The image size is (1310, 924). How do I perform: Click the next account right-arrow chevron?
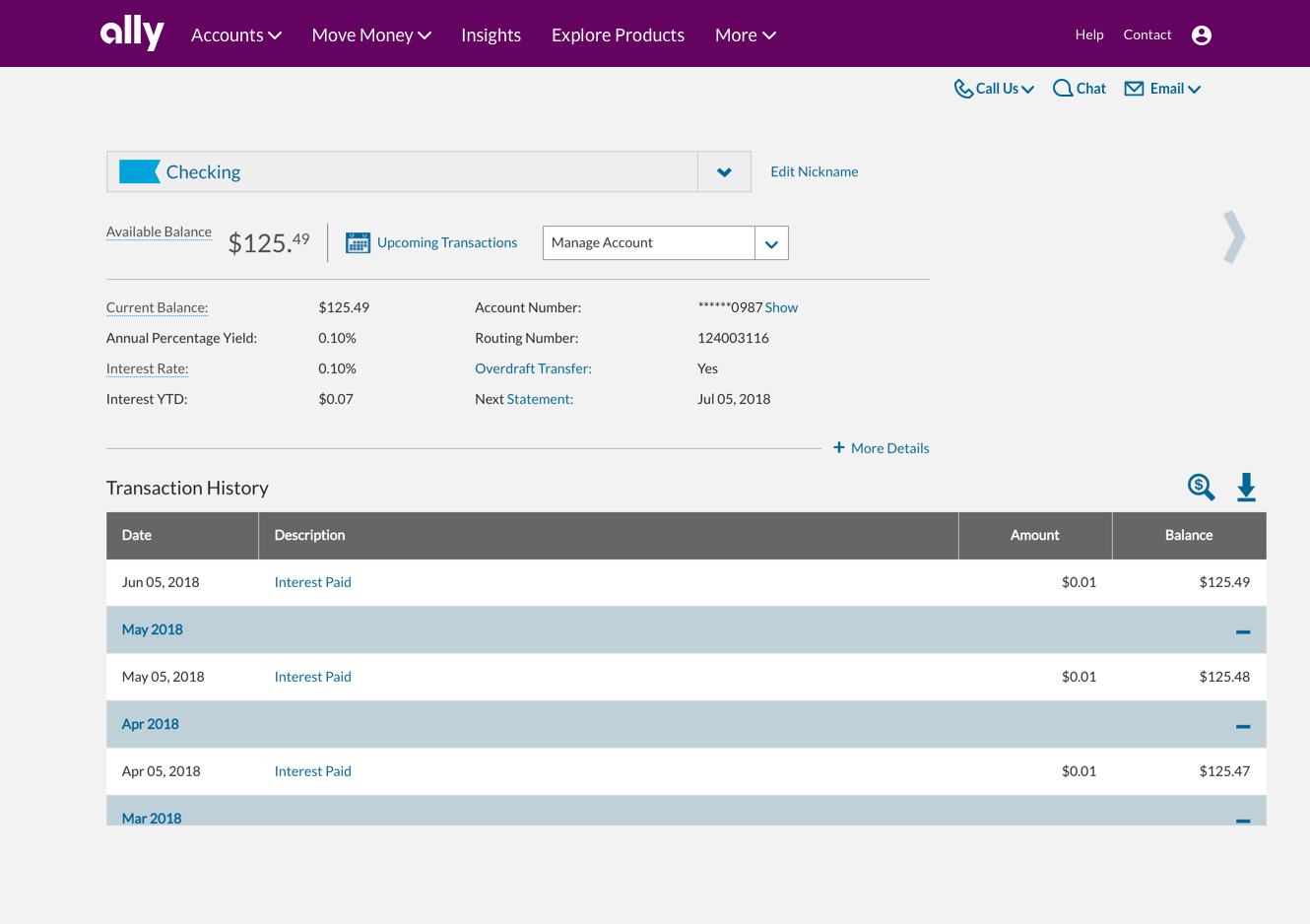tap(1234, 237)
